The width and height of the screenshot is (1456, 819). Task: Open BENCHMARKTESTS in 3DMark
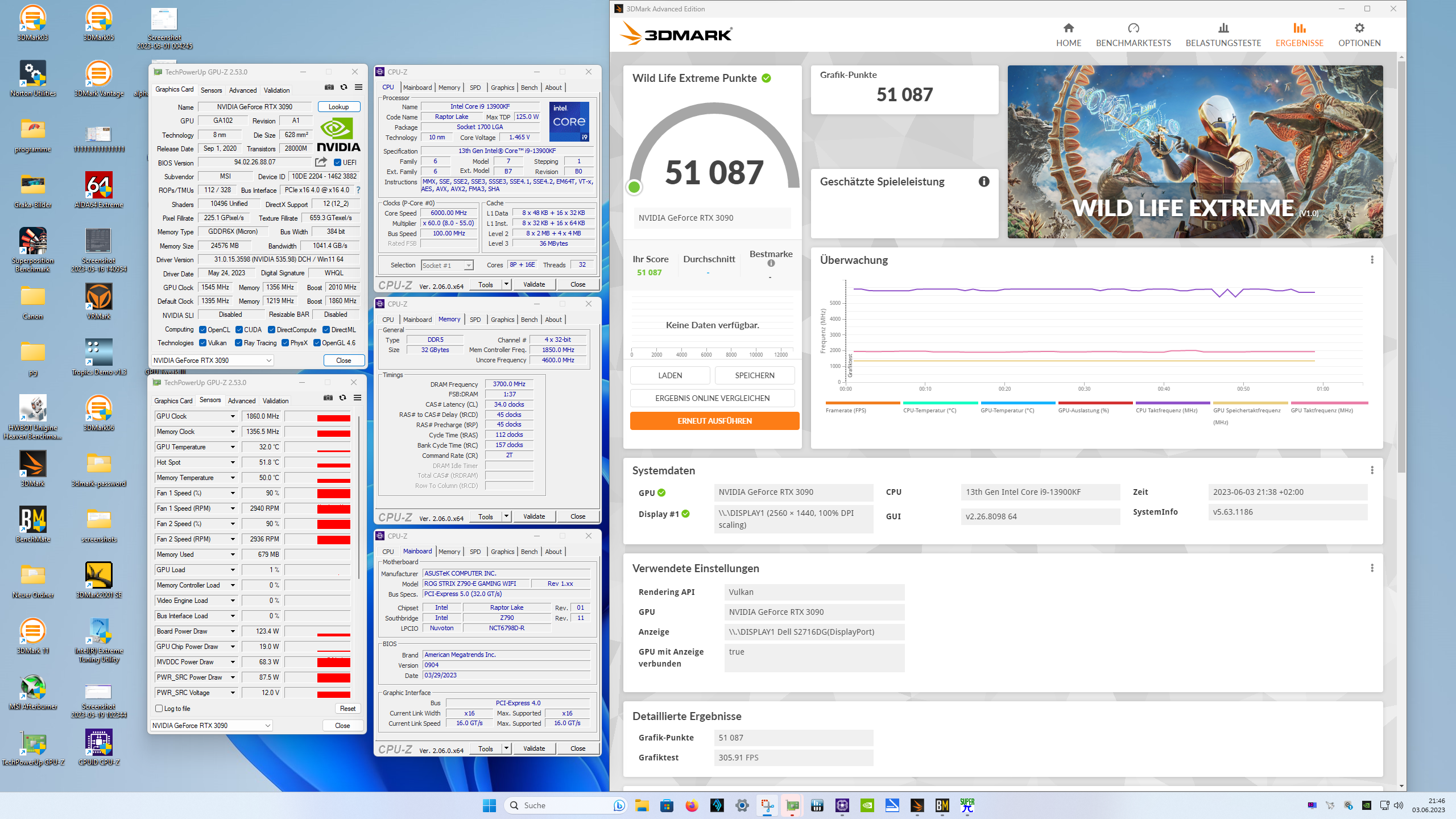tap(1133, 35)
